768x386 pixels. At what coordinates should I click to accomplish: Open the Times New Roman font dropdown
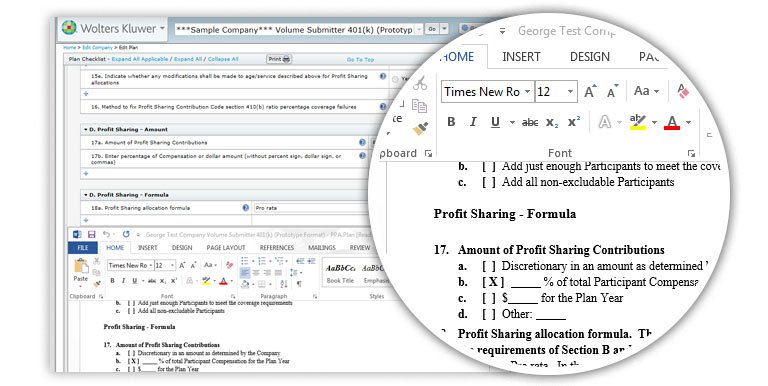tap(527, 92)
